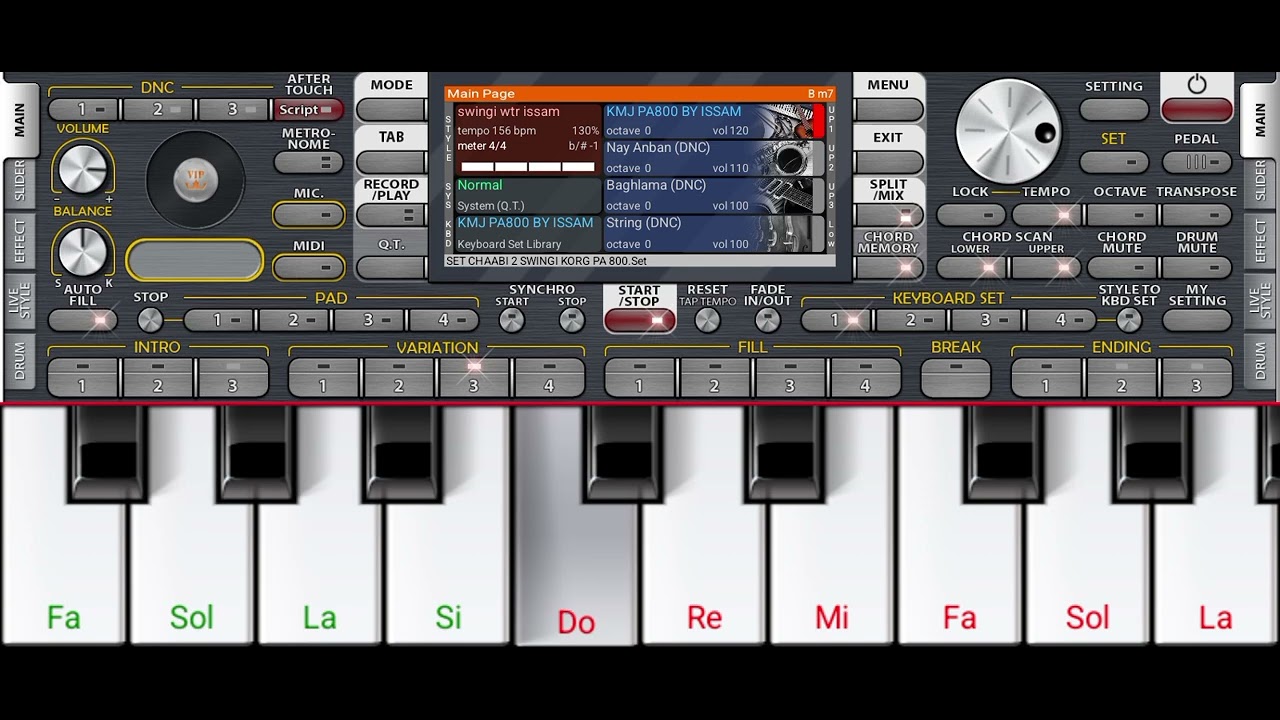The image size is (1280, 720).
Task: Click Synchro STOP round button
Action: pos(572,320)
